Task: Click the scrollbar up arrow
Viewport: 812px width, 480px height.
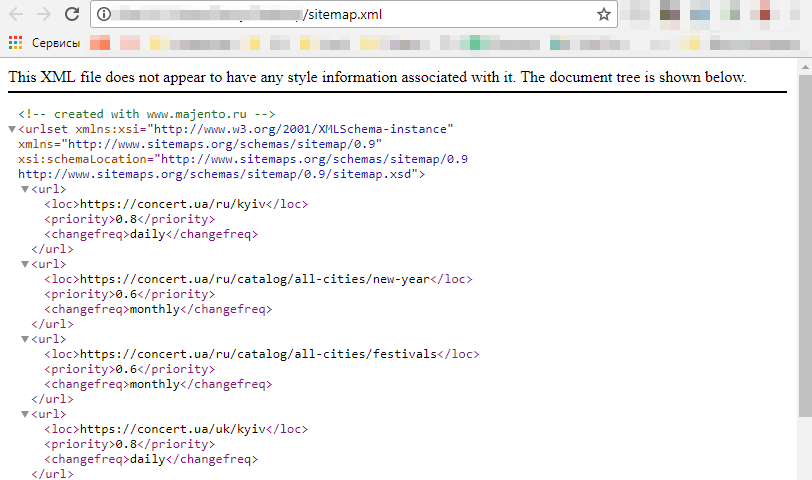Action: 804,67
